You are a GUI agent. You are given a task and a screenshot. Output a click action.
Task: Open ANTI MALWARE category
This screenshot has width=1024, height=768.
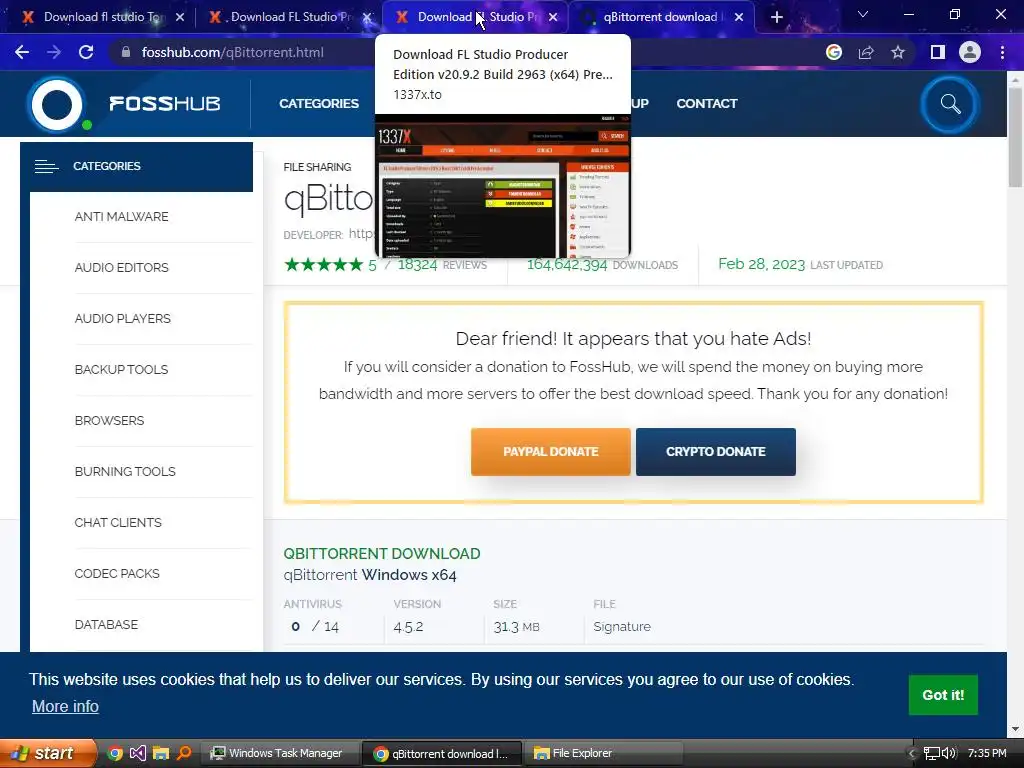point(121,217)
